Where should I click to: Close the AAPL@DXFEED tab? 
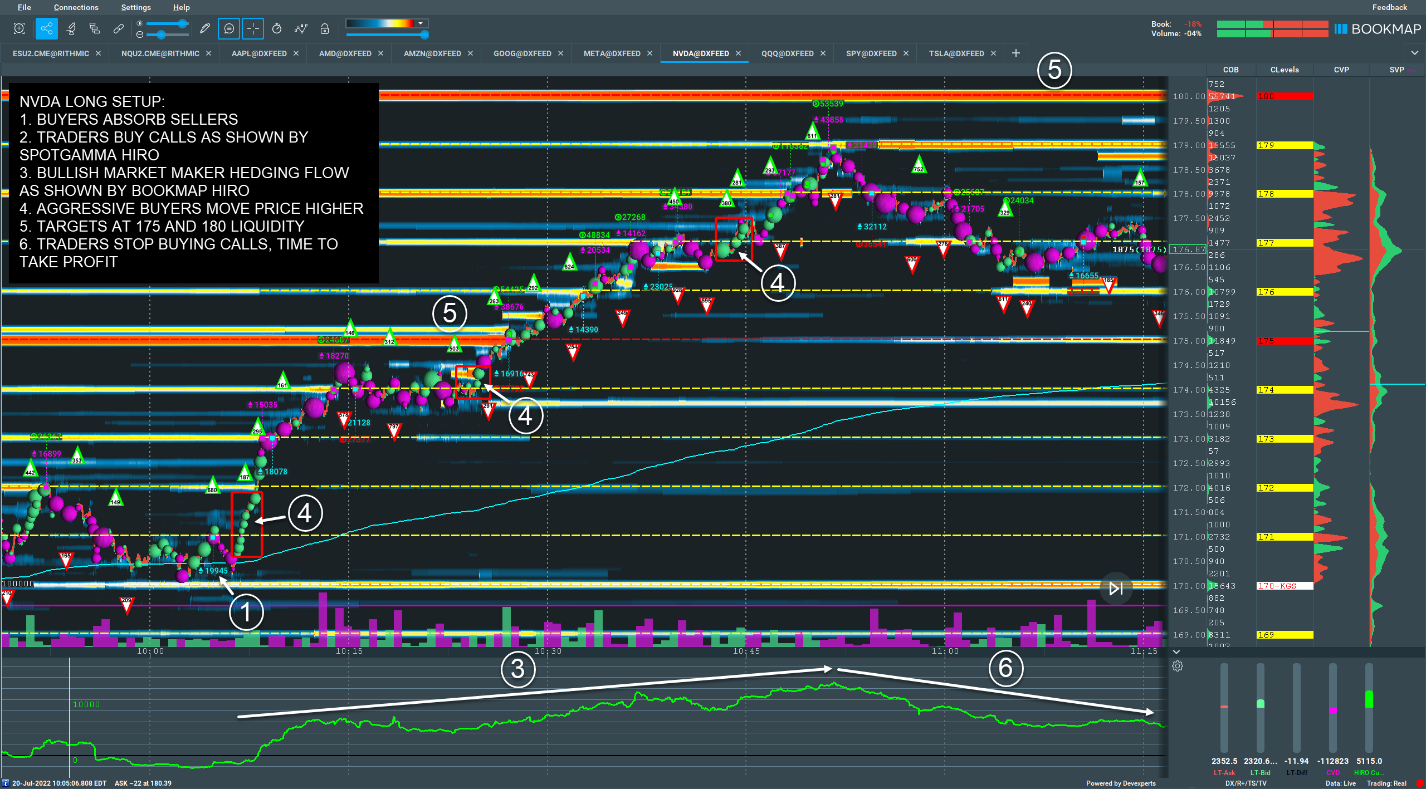[x=297, y=53]
